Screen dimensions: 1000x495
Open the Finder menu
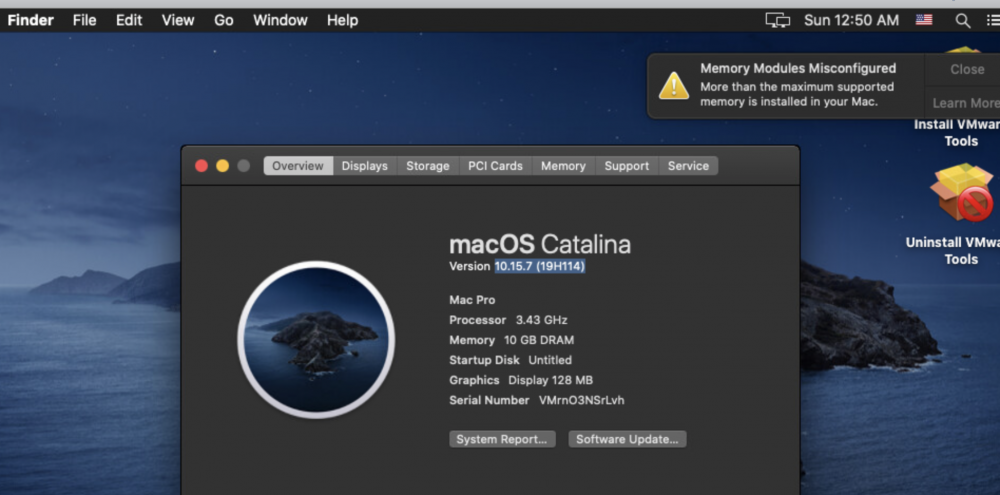(31, 20)
